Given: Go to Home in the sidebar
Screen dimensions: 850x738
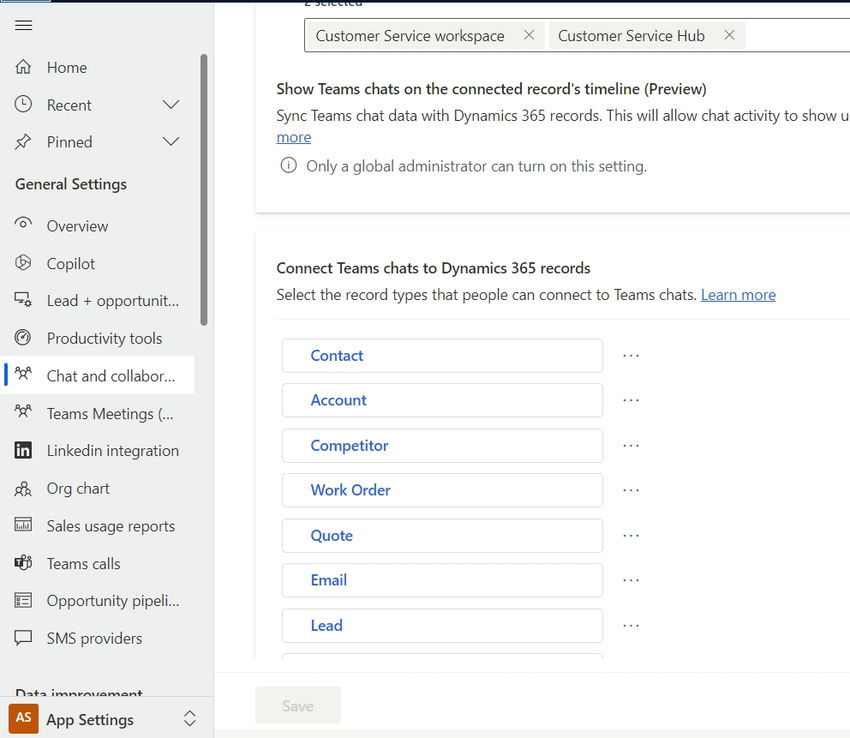Looking at the screenshot, I should 67,68.
